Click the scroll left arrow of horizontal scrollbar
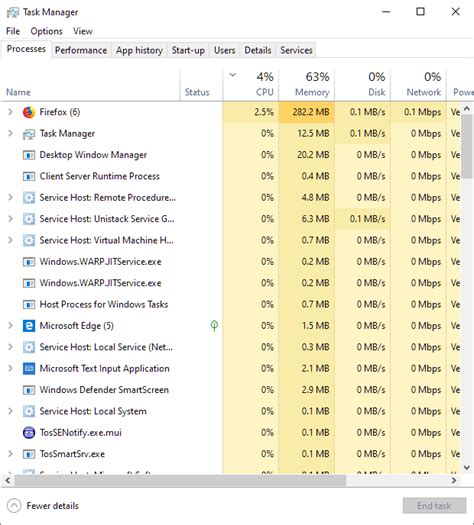The width and height of the screenshot is (474, 525). (x=8, y=481)
